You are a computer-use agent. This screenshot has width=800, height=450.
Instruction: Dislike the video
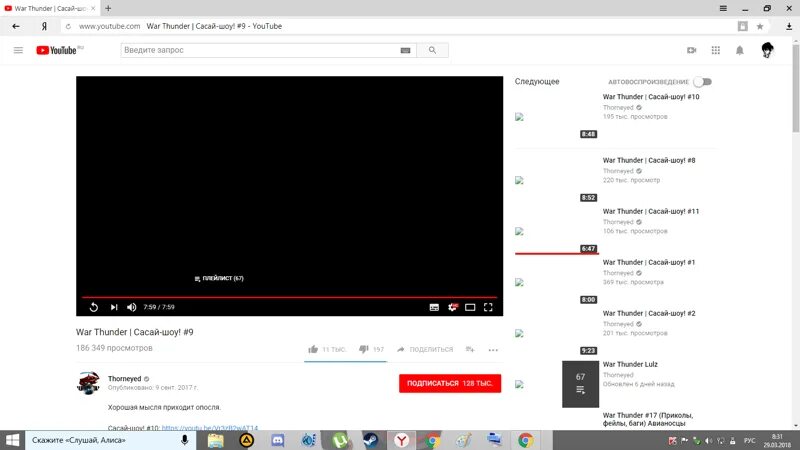click(x=371, y=349)
